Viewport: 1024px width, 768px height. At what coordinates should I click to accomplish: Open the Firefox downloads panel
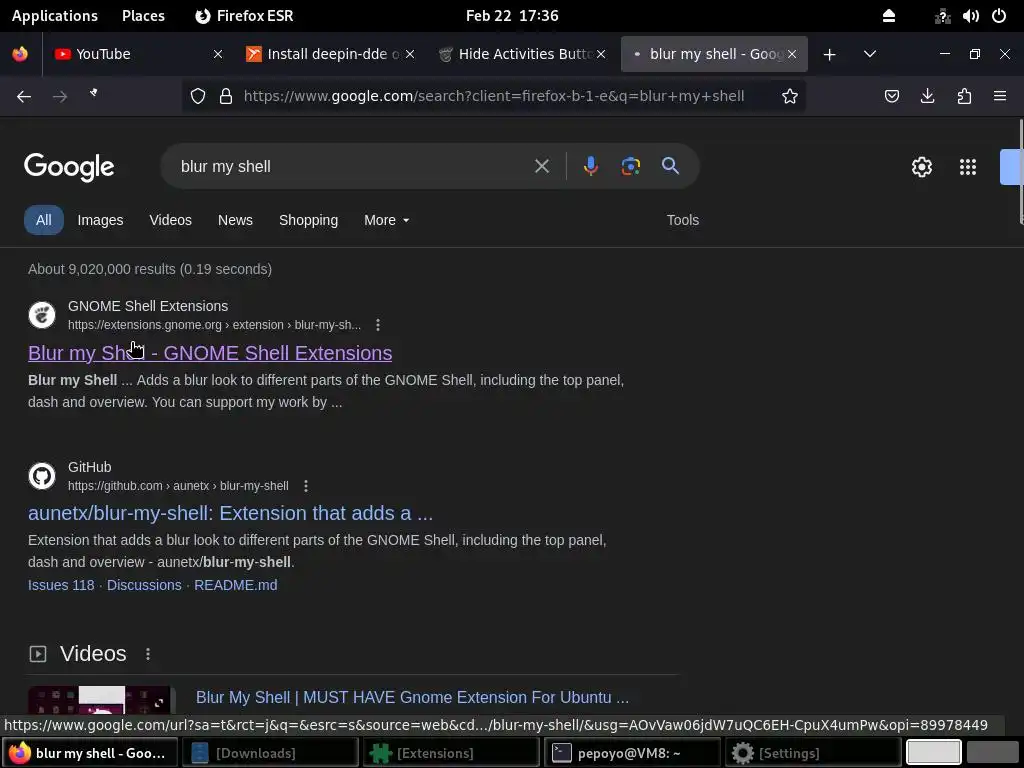pyautogui.click(x=927, y=97)
